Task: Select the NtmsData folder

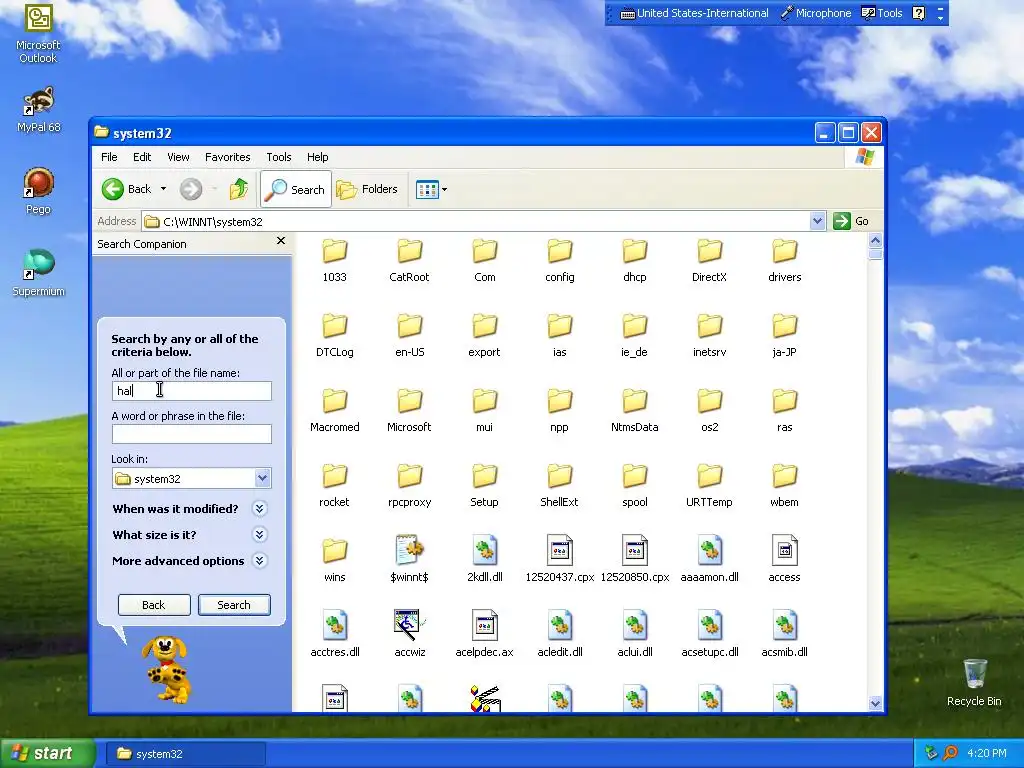Action: (634, 410)
